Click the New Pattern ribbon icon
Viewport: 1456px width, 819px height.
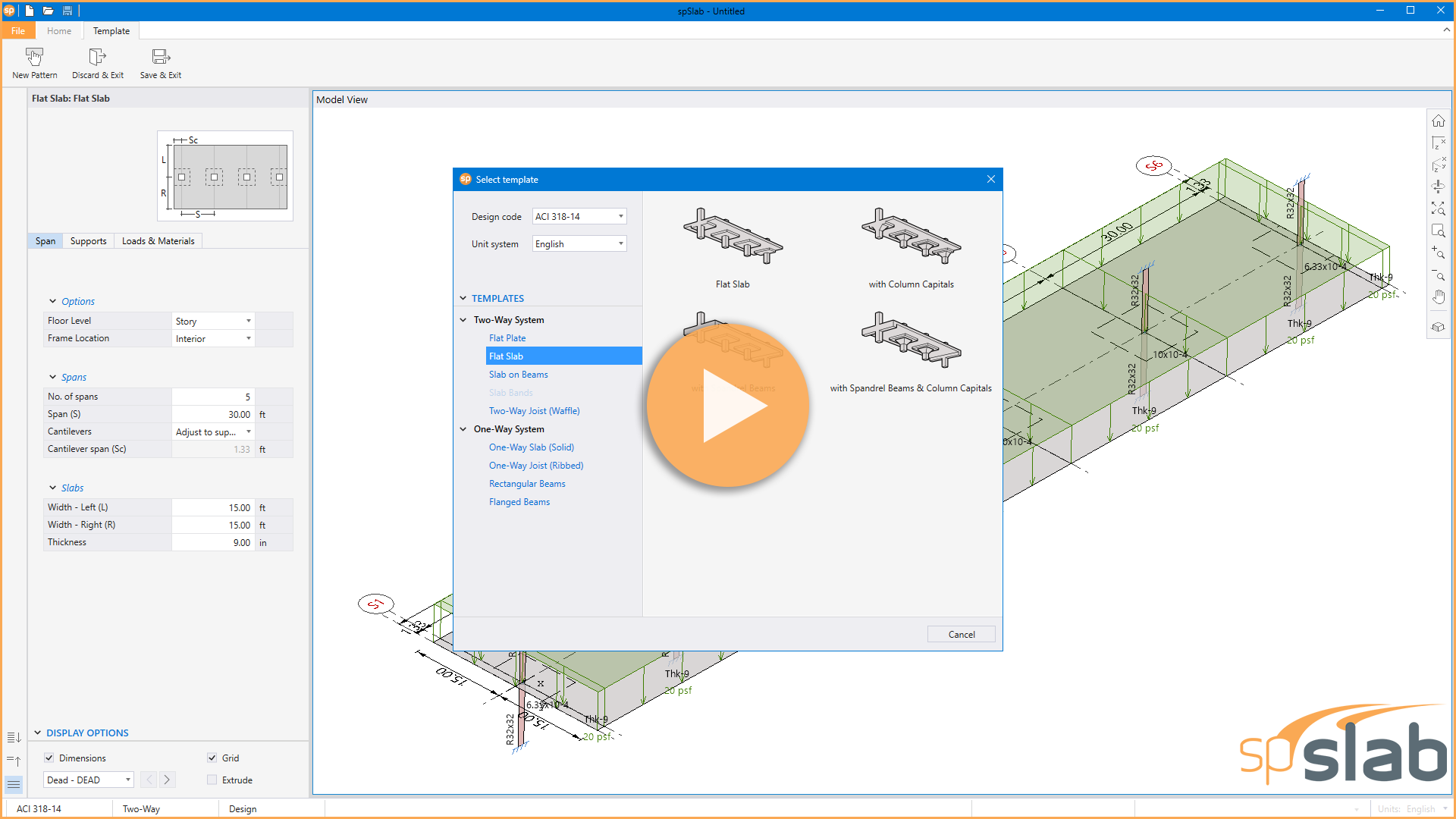tap(34, 57)
